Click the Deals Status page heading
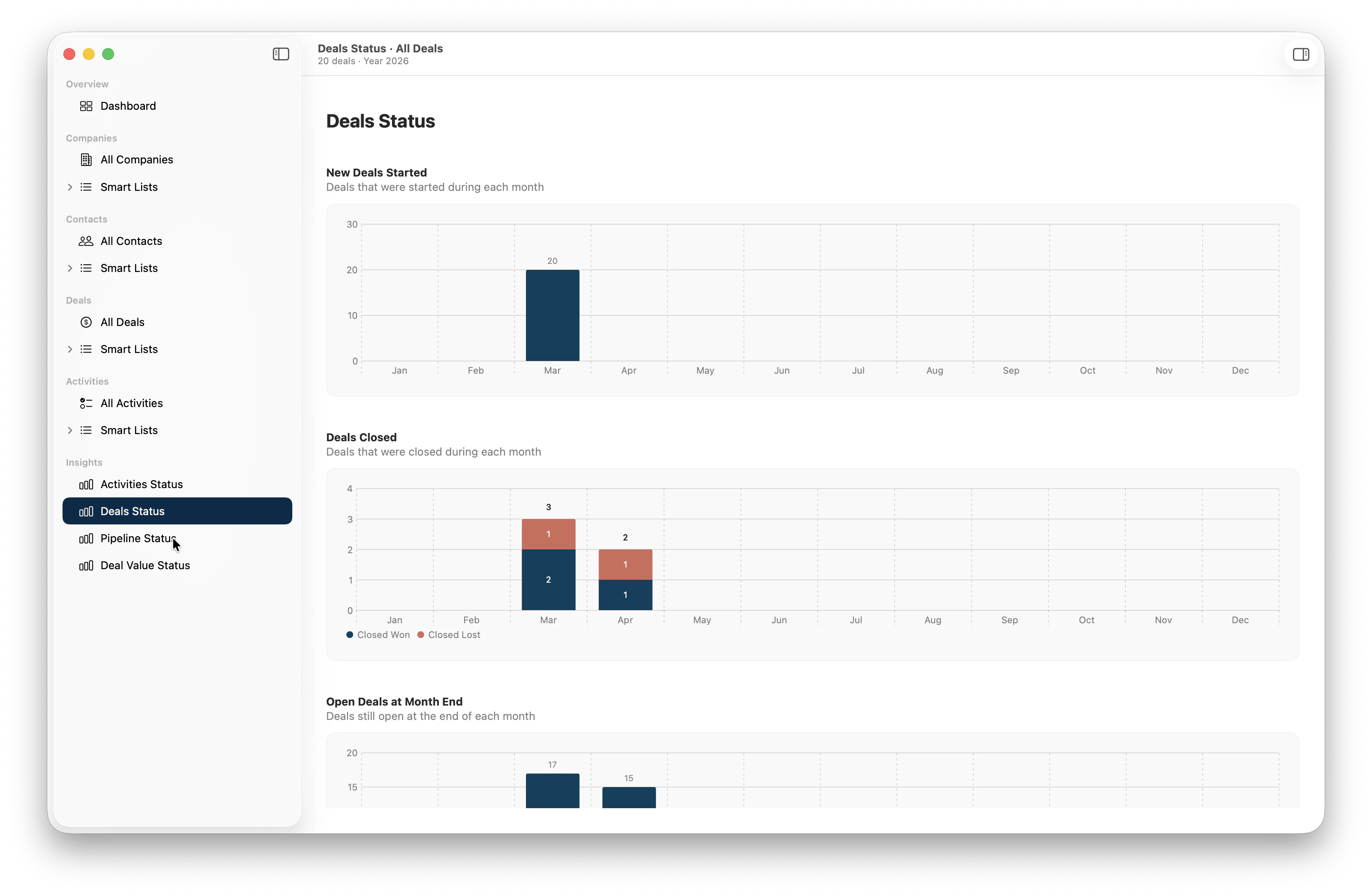The width and height of the screenshot is (1372, 896). 380,121
